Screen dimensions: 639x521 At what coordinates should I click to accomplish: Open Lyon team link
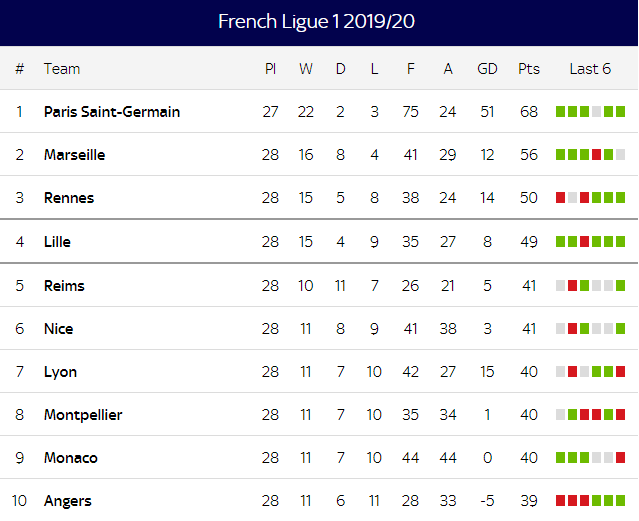click(x=60, y=372)
